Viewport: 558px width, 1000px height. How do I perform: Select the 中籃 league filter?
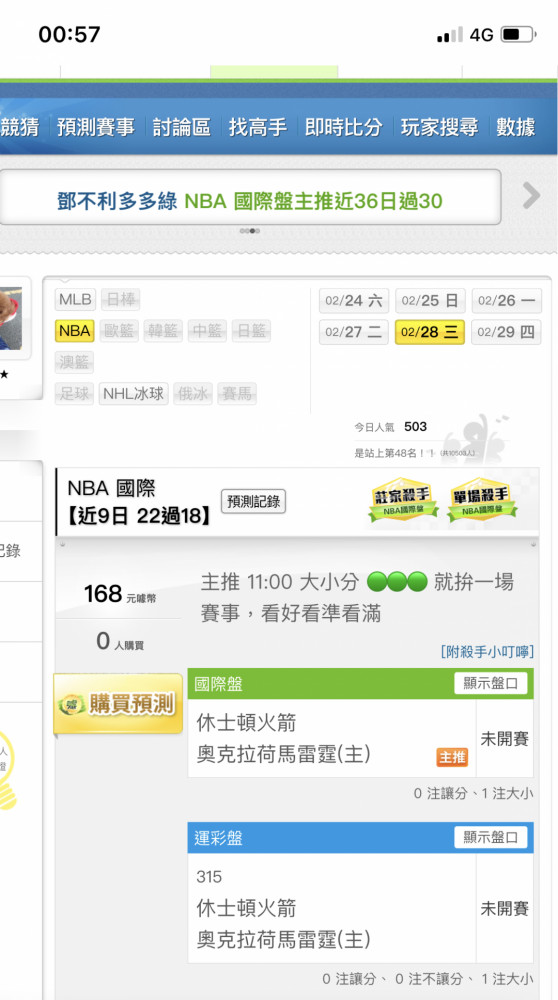click(x=207, y=331)
